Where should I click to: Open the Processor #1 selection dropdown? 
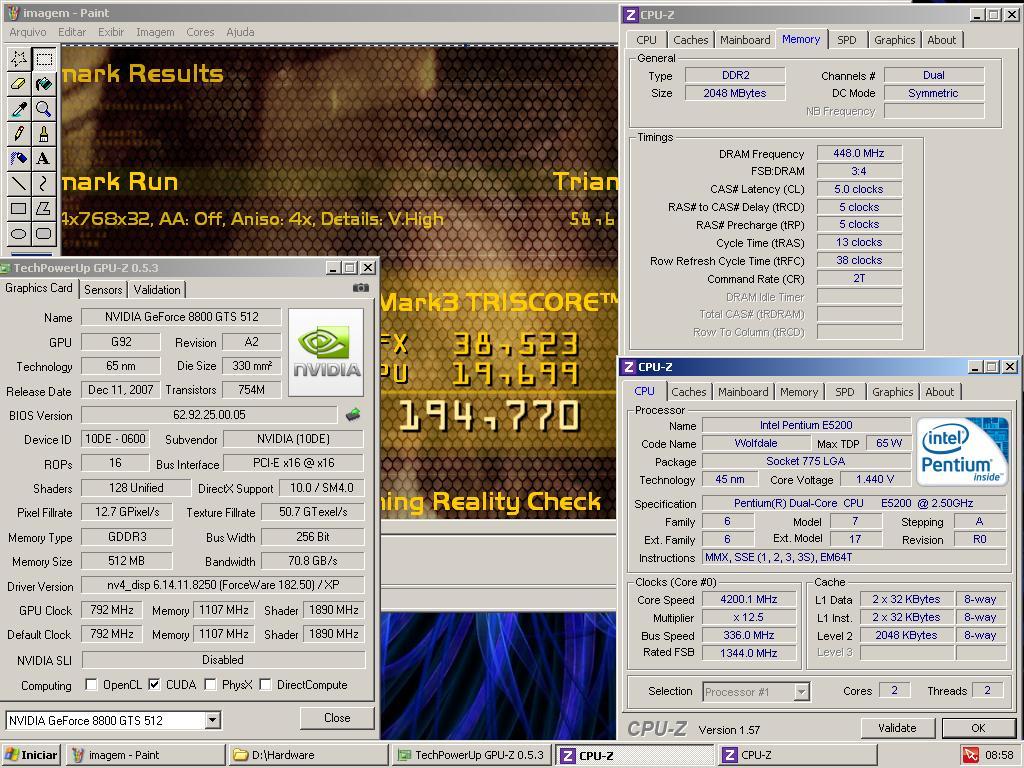tap(801, 691)
